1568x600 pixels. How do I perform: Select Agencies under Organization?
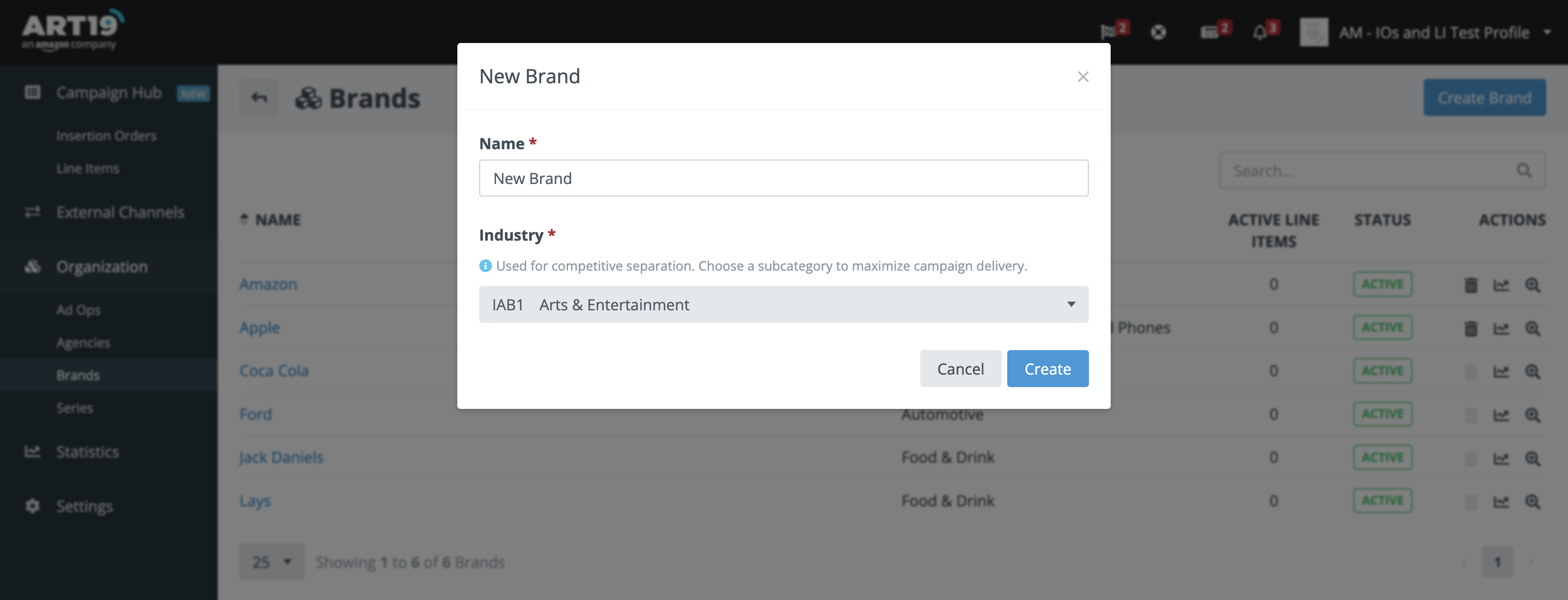pyautogui.click(x=83, y=343)
